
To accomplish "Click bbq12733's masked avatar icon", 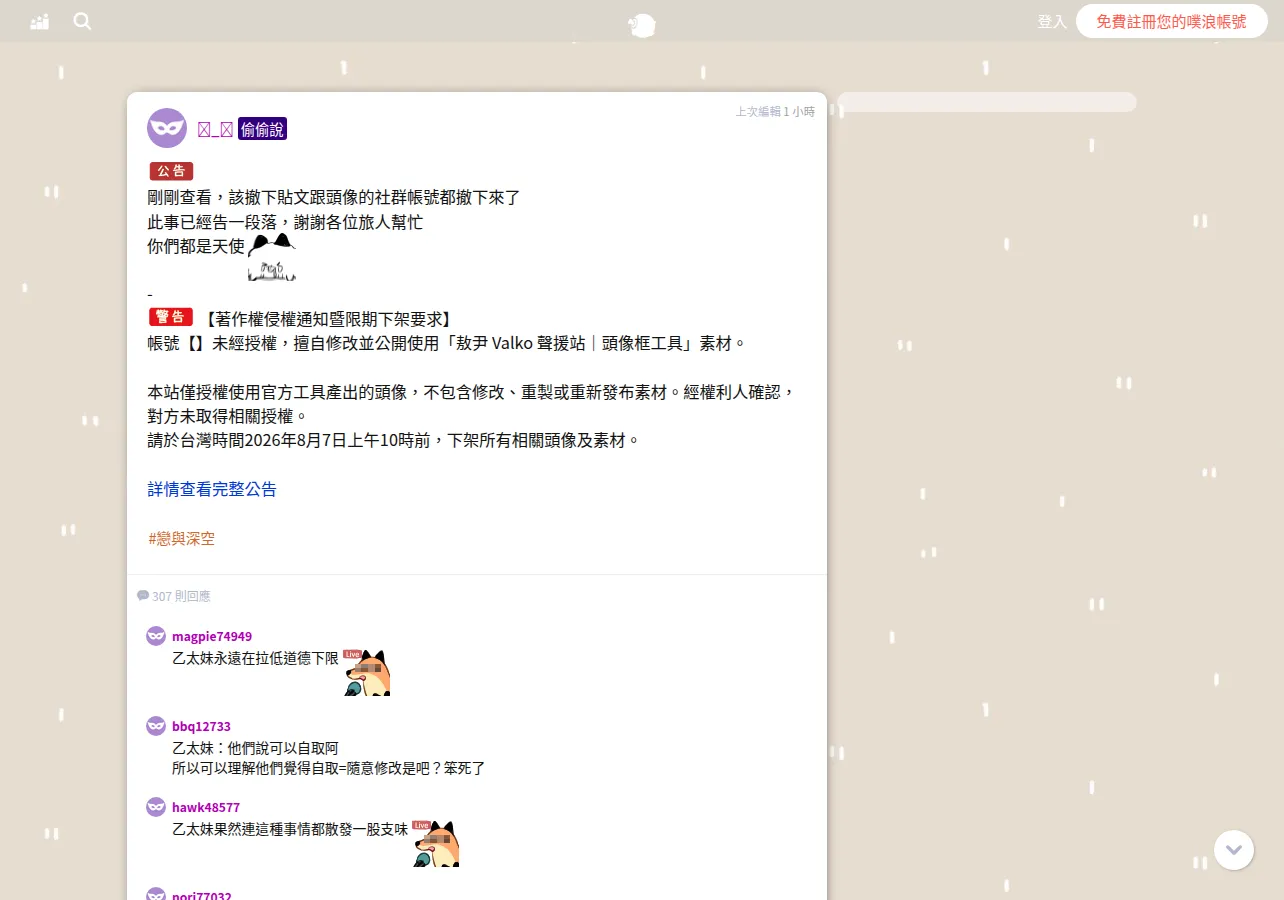I will coord(156,726).
